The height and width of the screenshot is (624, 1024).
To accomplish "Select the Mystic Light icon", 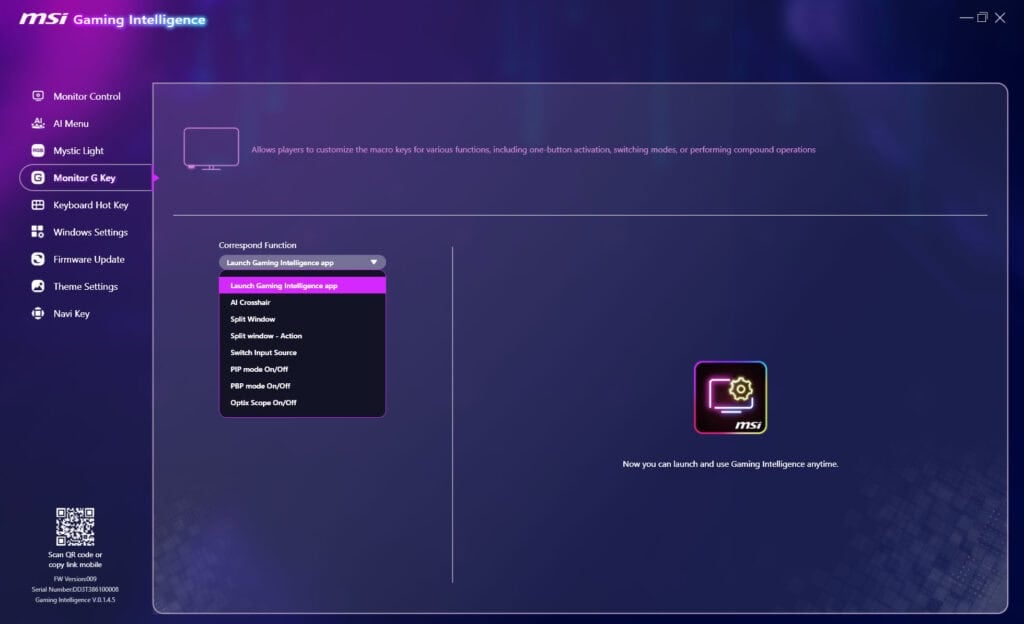I will (38, 151).
